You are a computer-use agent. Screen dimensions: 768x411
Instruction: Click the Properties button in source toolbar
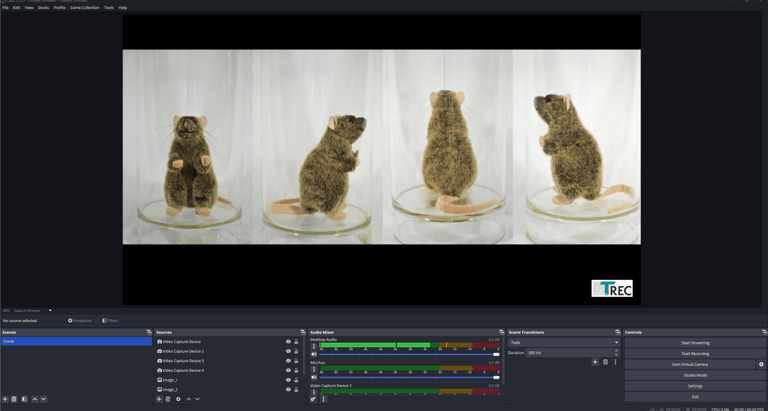click(x=80, y=321)
